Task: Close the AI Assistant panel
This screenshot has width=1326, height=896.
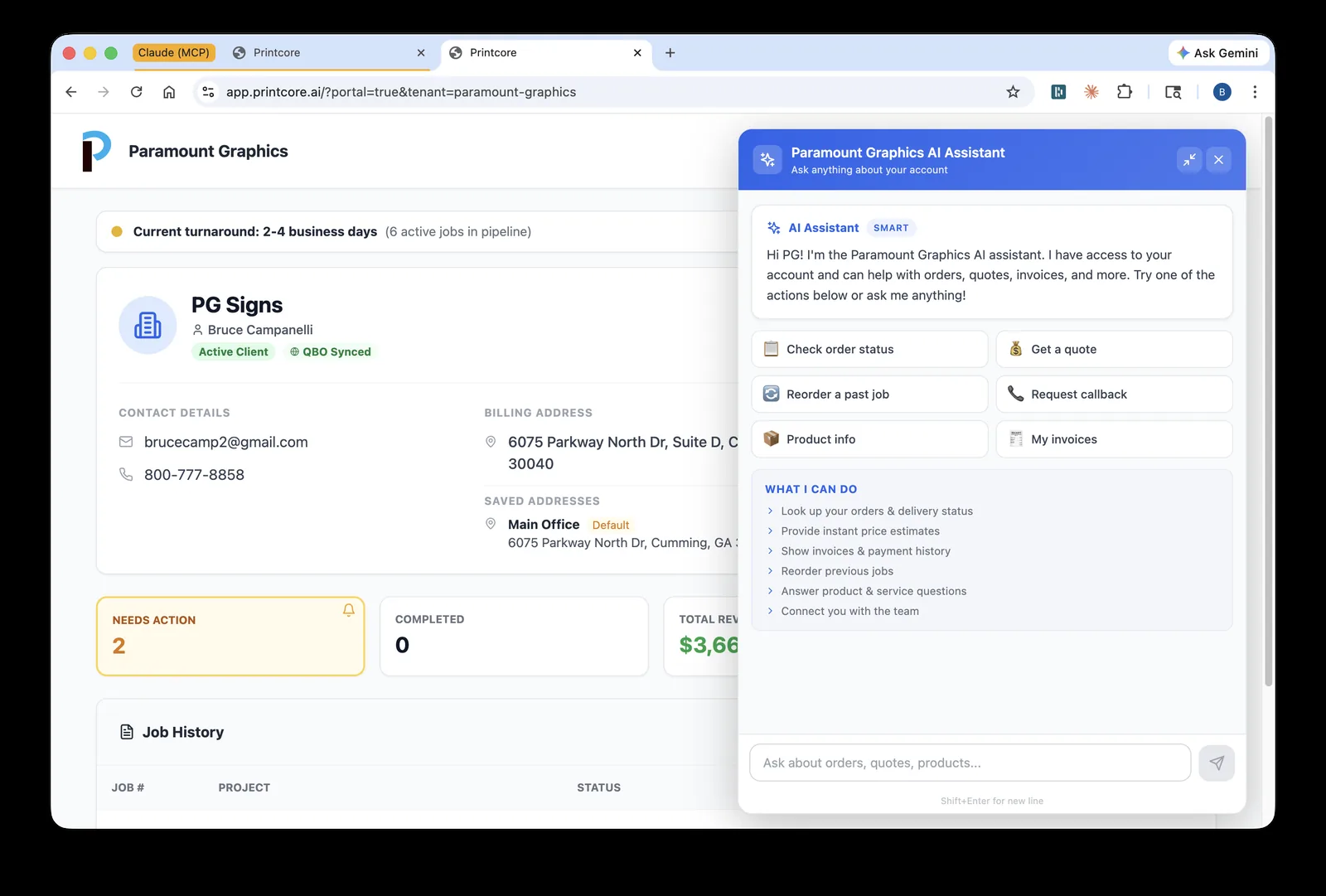Action: (x=1218, y=160)
